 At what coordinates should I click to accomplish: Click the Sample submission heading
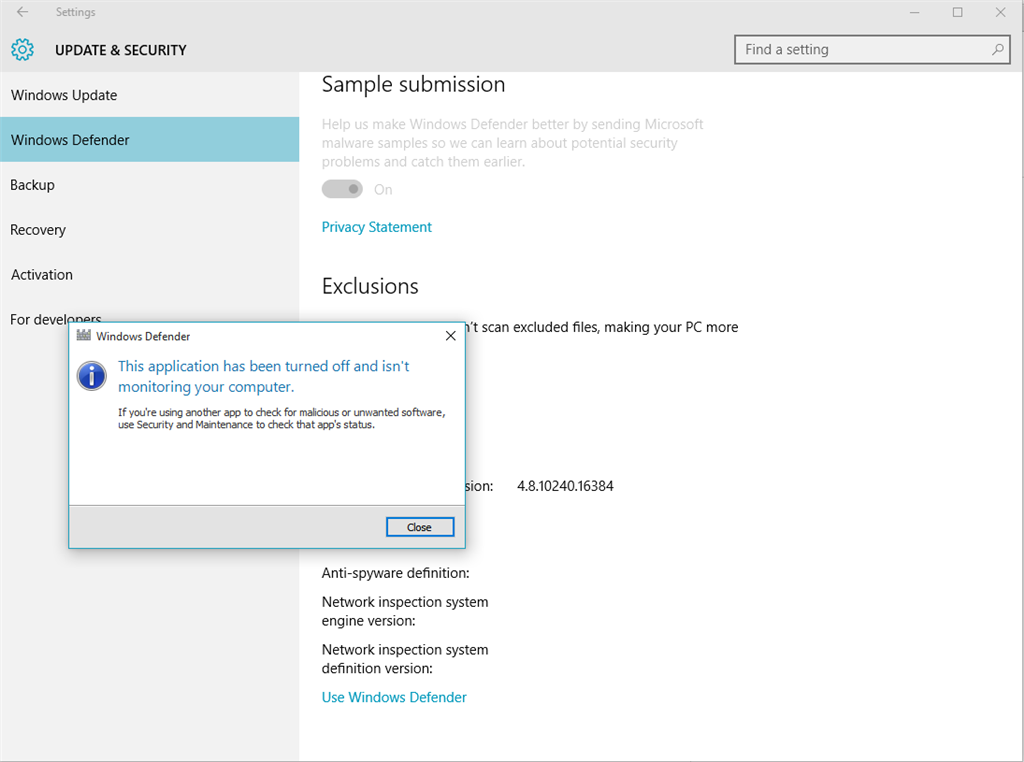(x=413, y=84)
